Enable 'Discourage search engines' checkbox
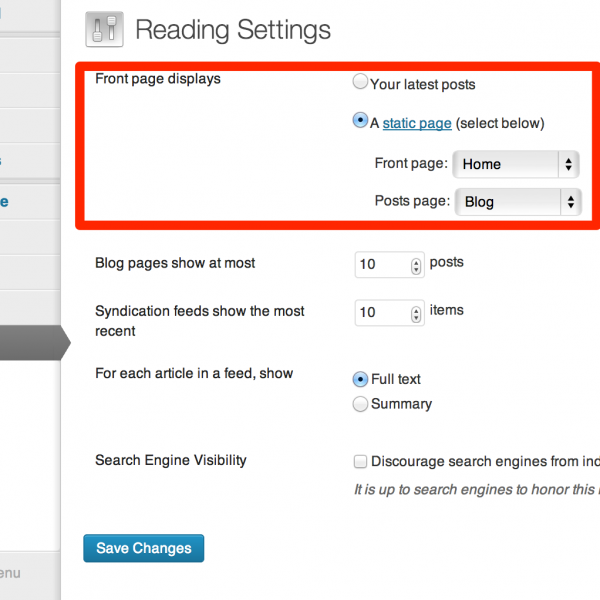The width and height of the screenshot is (600, 600). pyautogui.click(x=361, y=462)
